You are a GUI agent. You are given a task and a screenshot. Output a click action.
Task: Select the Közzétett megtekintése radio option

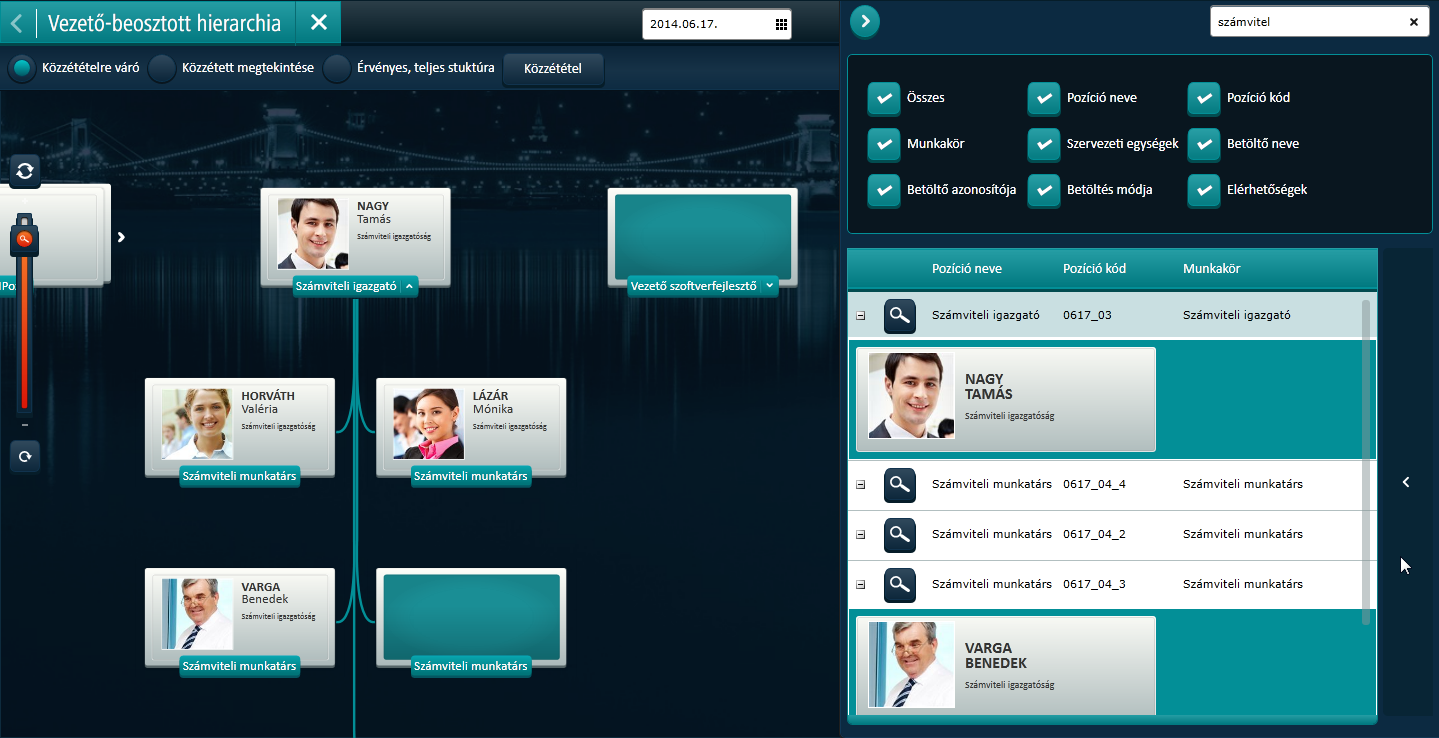tap(162, 69)
